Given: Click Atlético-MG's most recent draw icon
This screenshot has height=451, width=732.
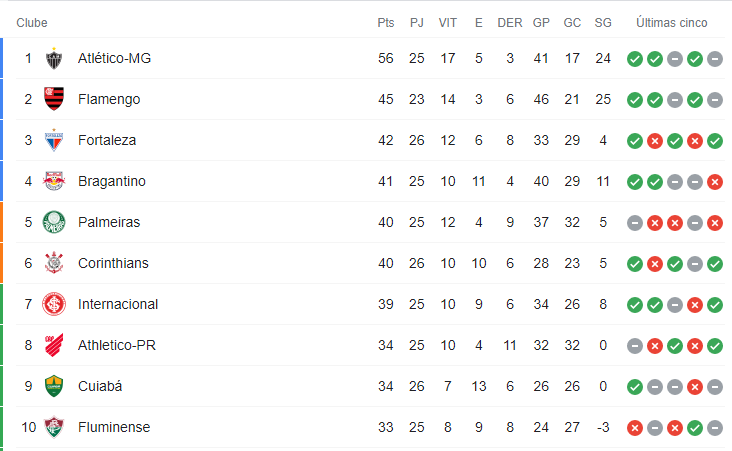Looking at the screenshot, I should 715,59.
